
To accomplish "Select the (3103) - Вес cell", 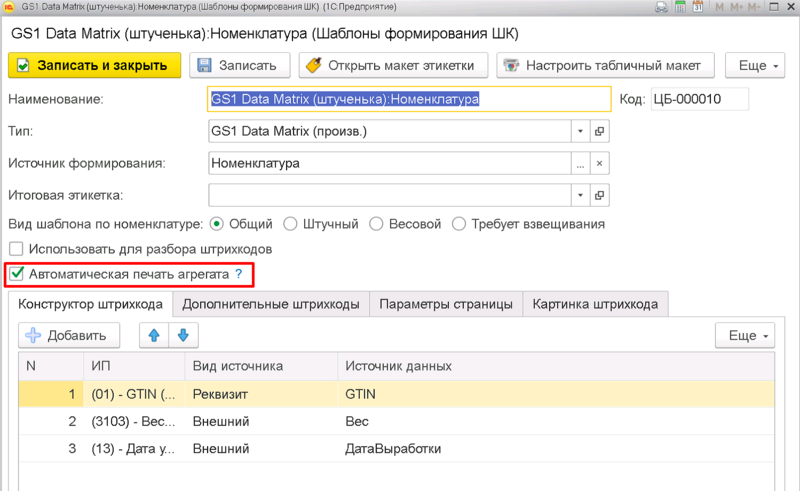I will (x=134, y=421).
